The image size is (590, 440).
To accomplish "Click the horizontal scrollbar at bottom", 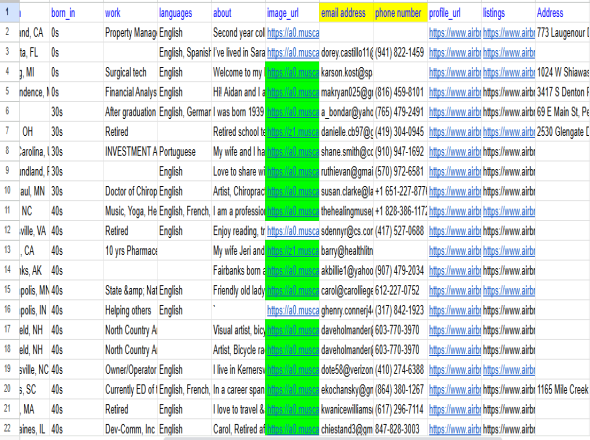I will click(x=333, y=438).
